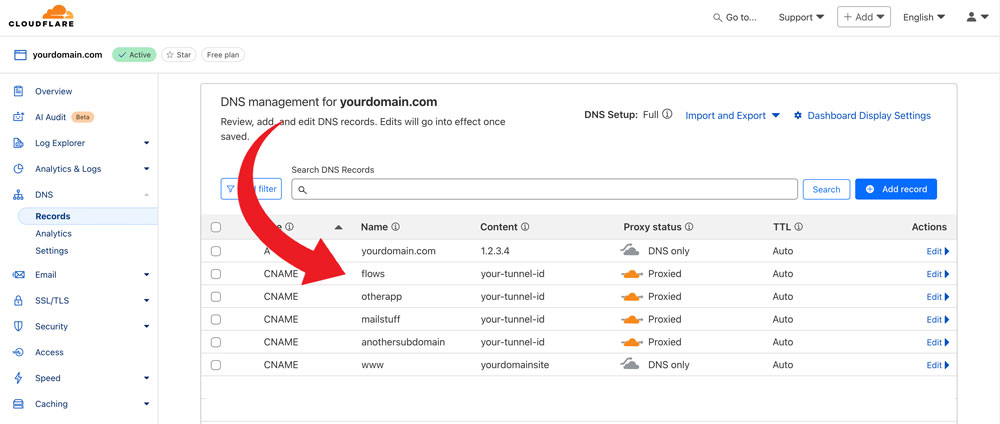Click the Search DNS Records input field

coord(544,189)
